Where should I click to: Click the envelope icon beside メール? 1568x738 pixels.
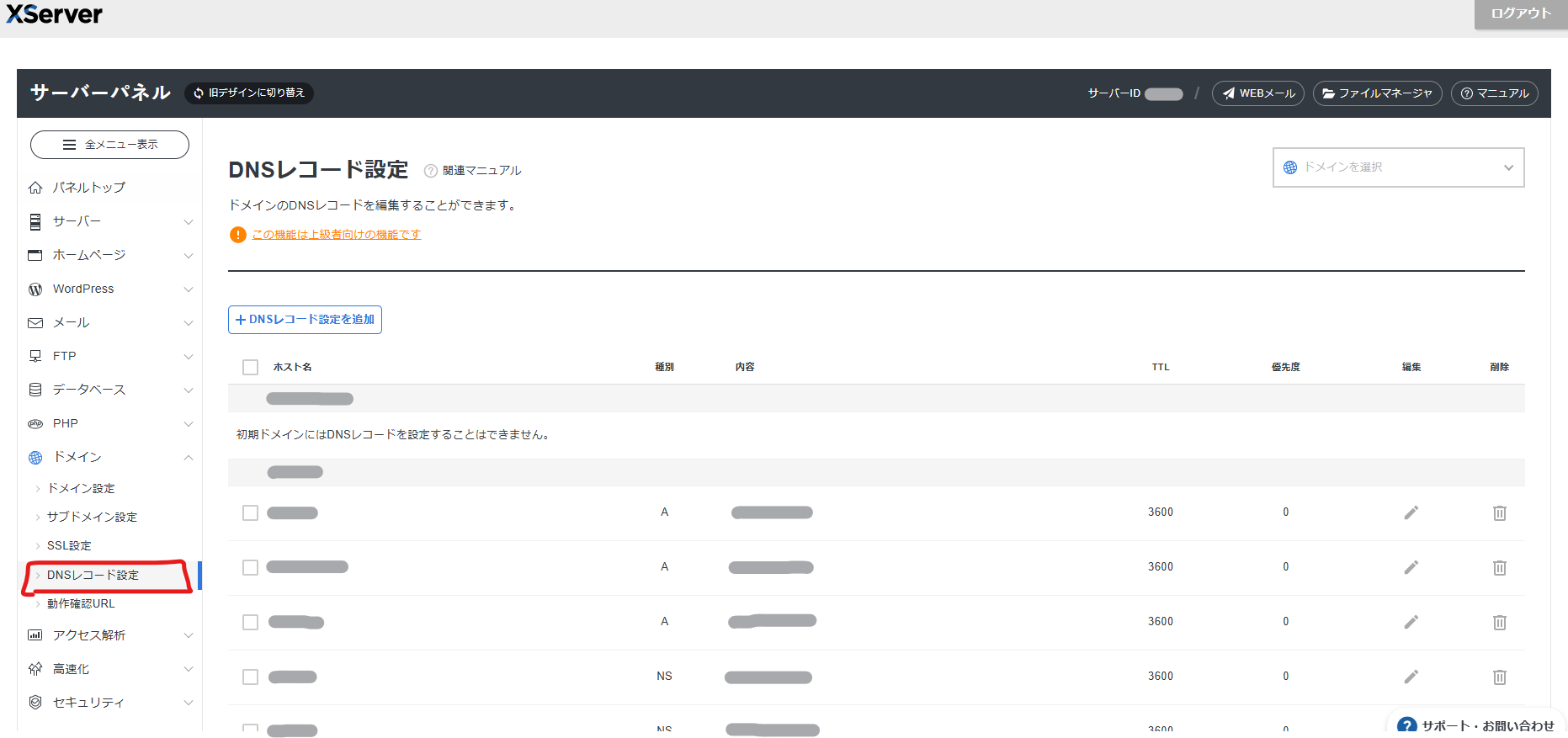pos(35,323)
